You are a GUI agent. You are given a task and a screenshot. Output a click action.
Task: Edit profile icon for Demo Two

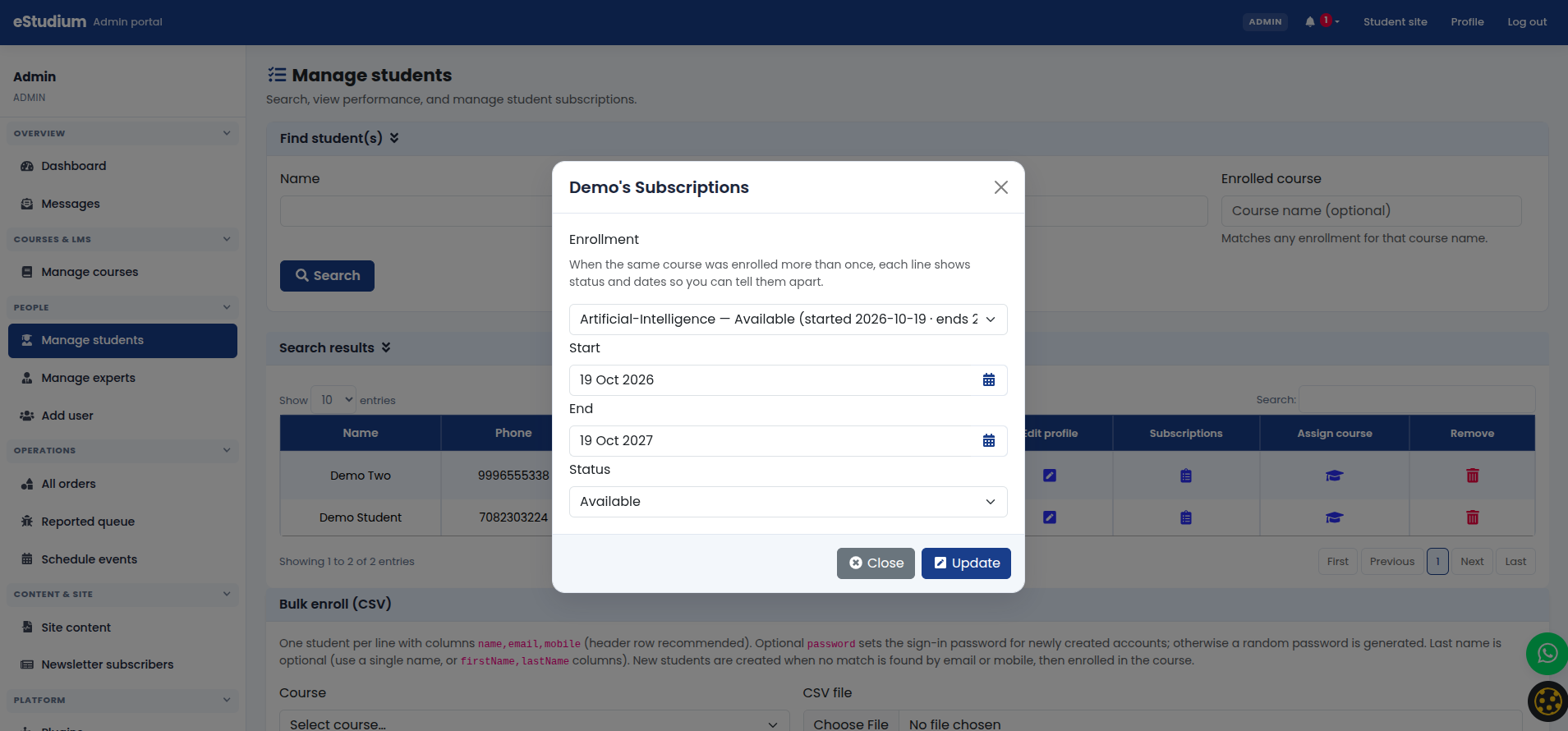point(1050,476)
